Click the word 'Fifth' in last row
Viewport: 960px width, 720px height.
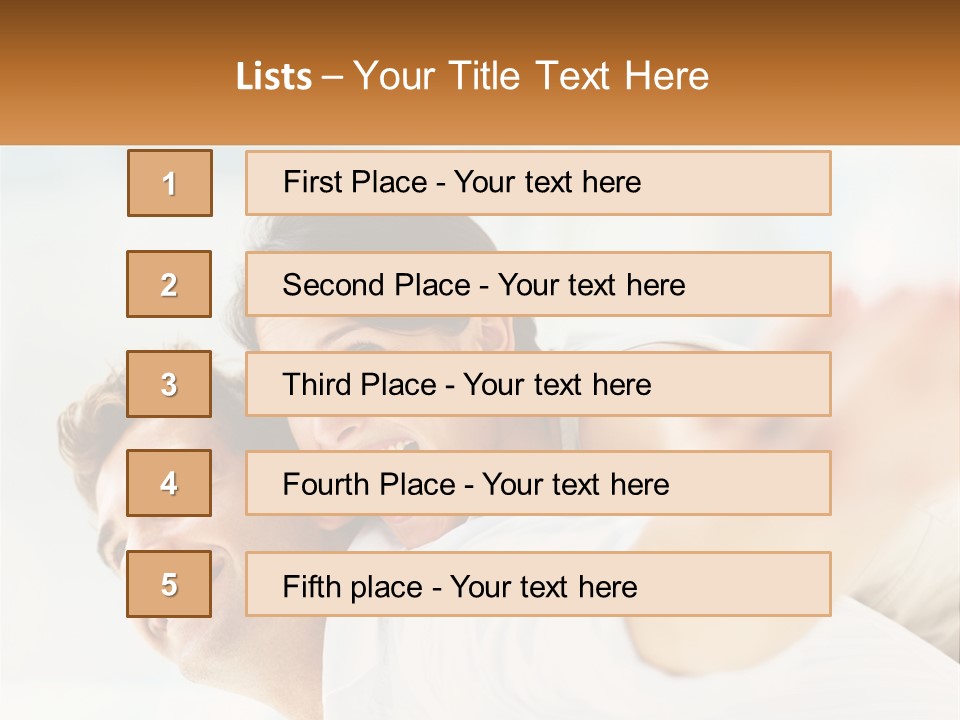(x=311, y=586)
